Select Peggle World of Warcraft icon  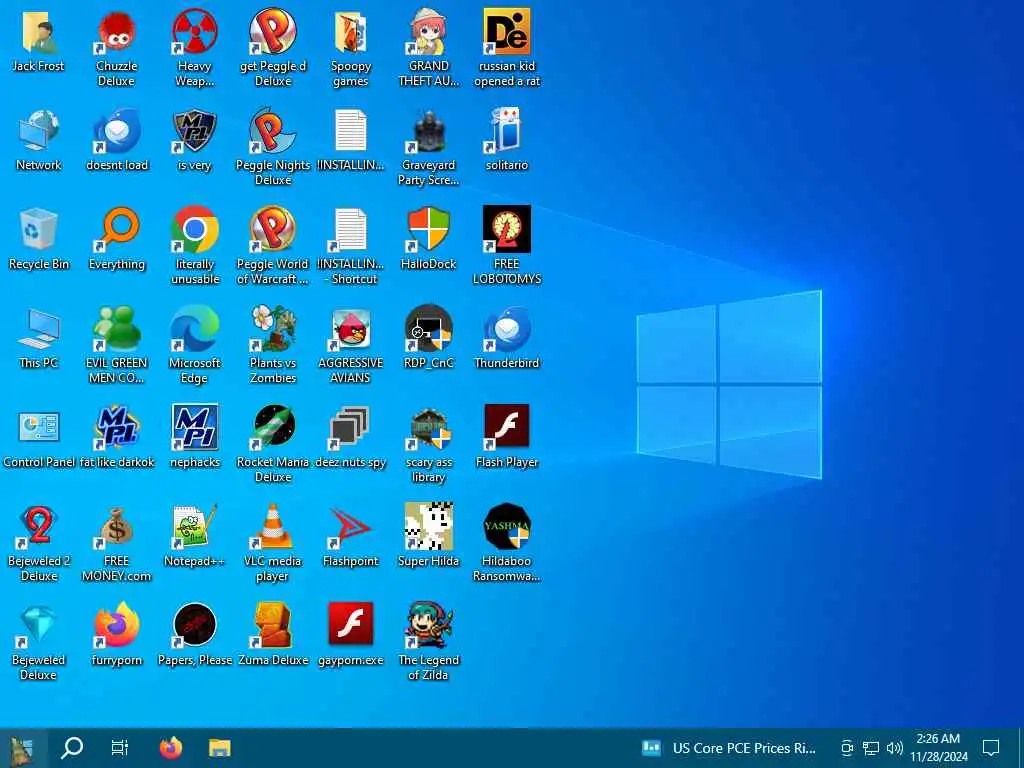[x=273, y=229]
